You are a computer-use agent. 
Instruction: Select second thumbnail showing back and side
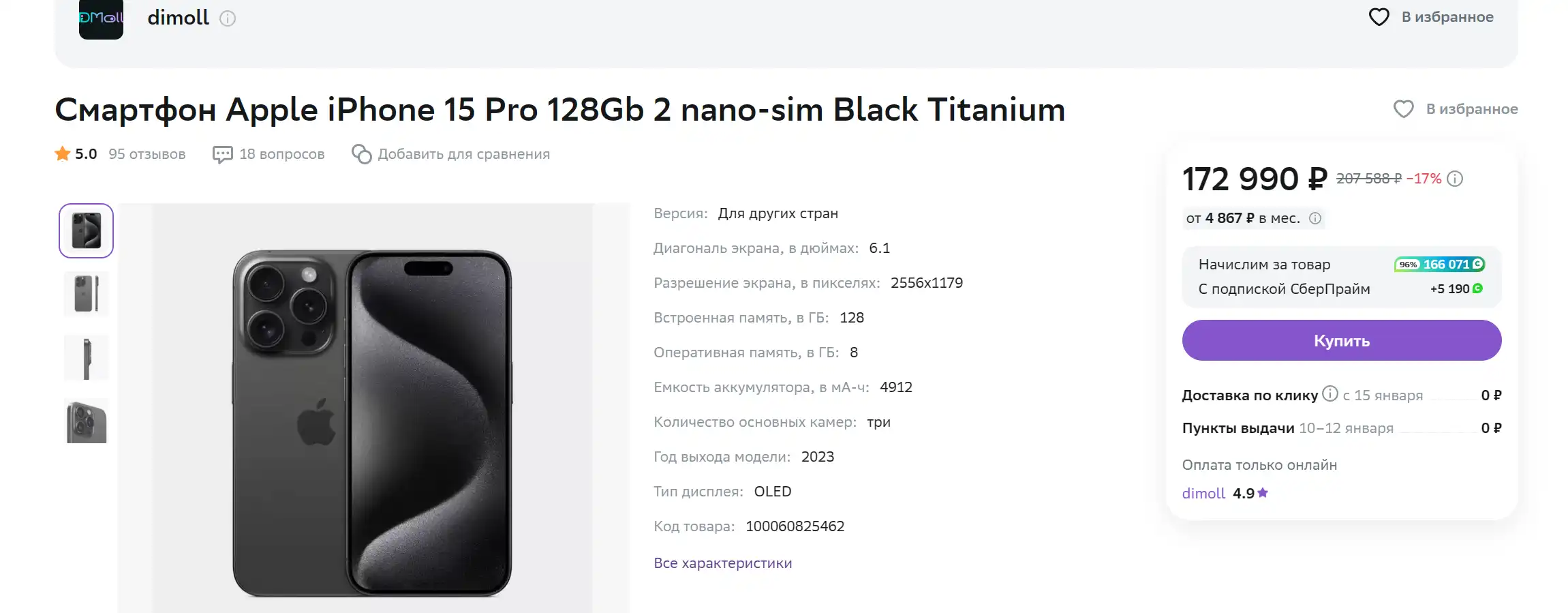point(87,294)
